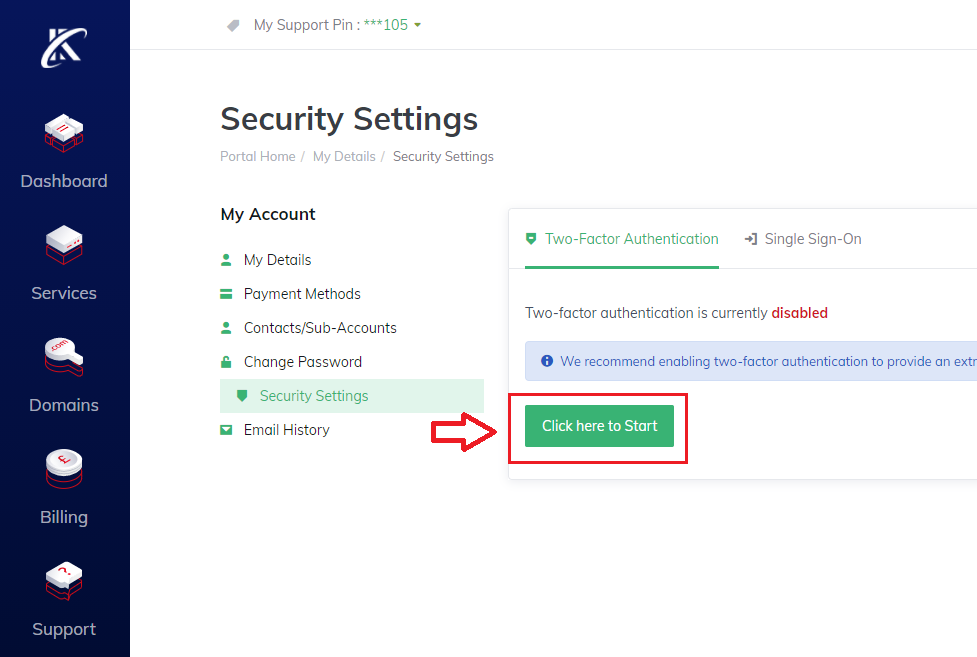Click the tag icon beside Support Pin
This screenshot has width=977, height=657.
(x=234, y=25)
